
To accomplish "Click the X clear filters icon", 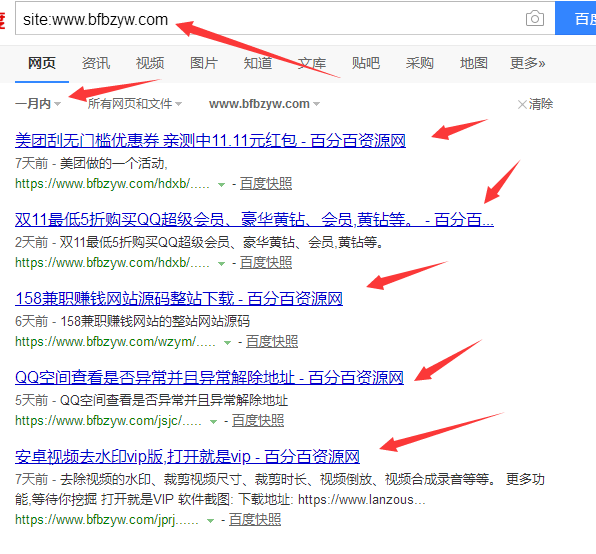I will tap(522, 104).
